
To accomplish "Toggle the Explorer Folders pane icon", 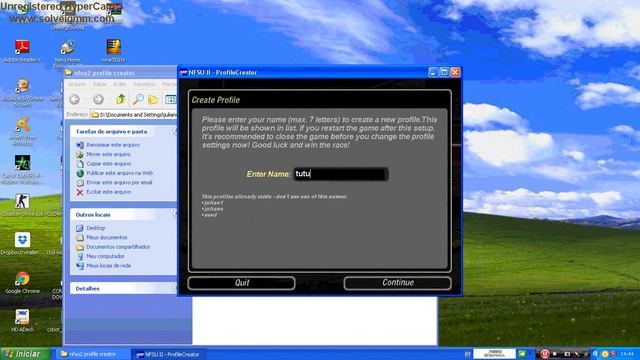I will click(153, 99).
